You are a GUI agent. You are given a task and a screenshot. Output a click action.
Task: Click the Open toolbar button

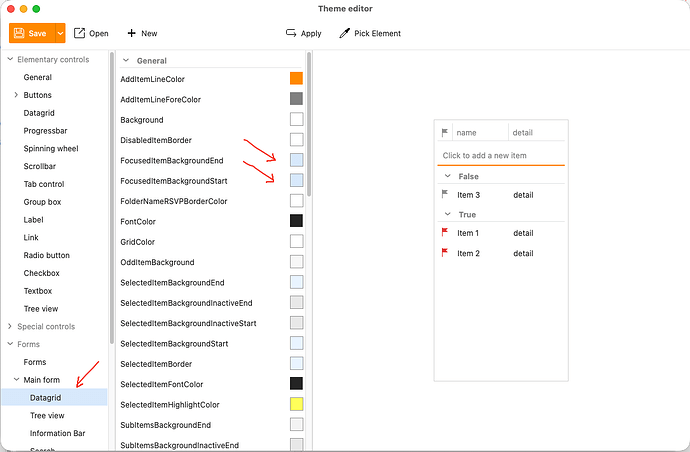pos(91,33)
